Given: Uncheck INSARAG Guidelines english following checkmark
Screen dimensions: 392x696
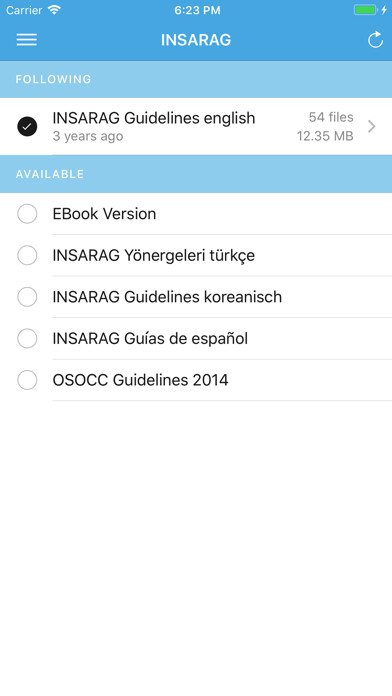Looking at the screenshot, I should pyautogui.click(x=27, y=127).
